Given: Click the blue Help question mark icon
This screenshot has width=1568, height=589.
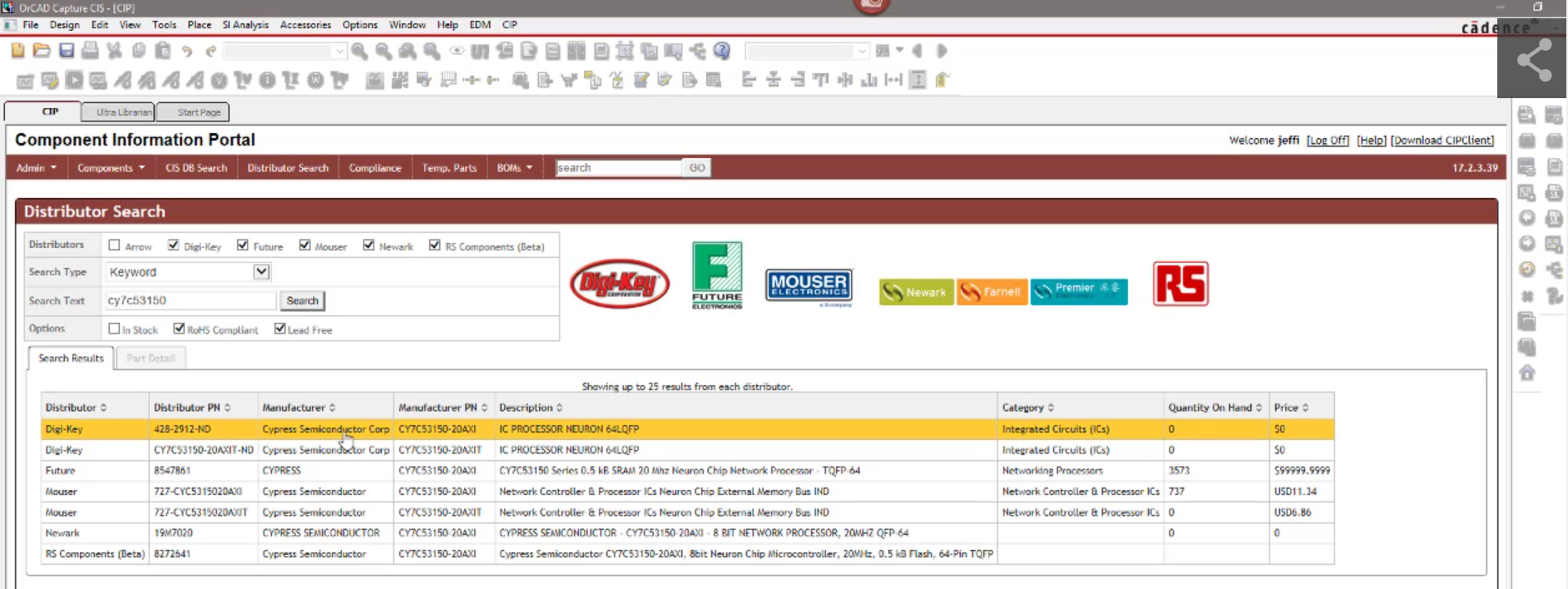Looking at the screenshot, I should click(722, 52).
